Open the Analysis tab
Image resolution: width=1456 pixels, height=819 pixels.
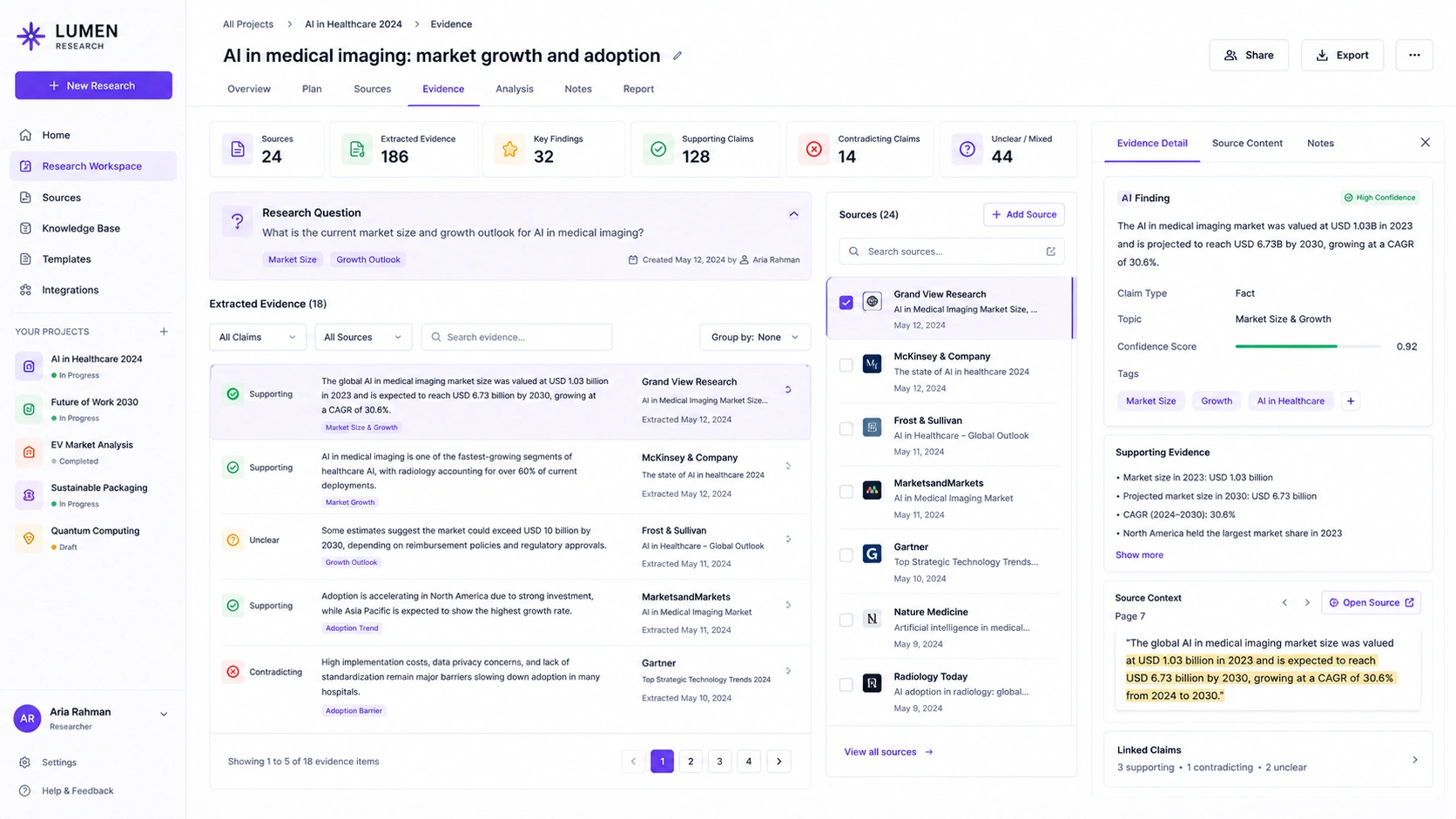point(515,89)
